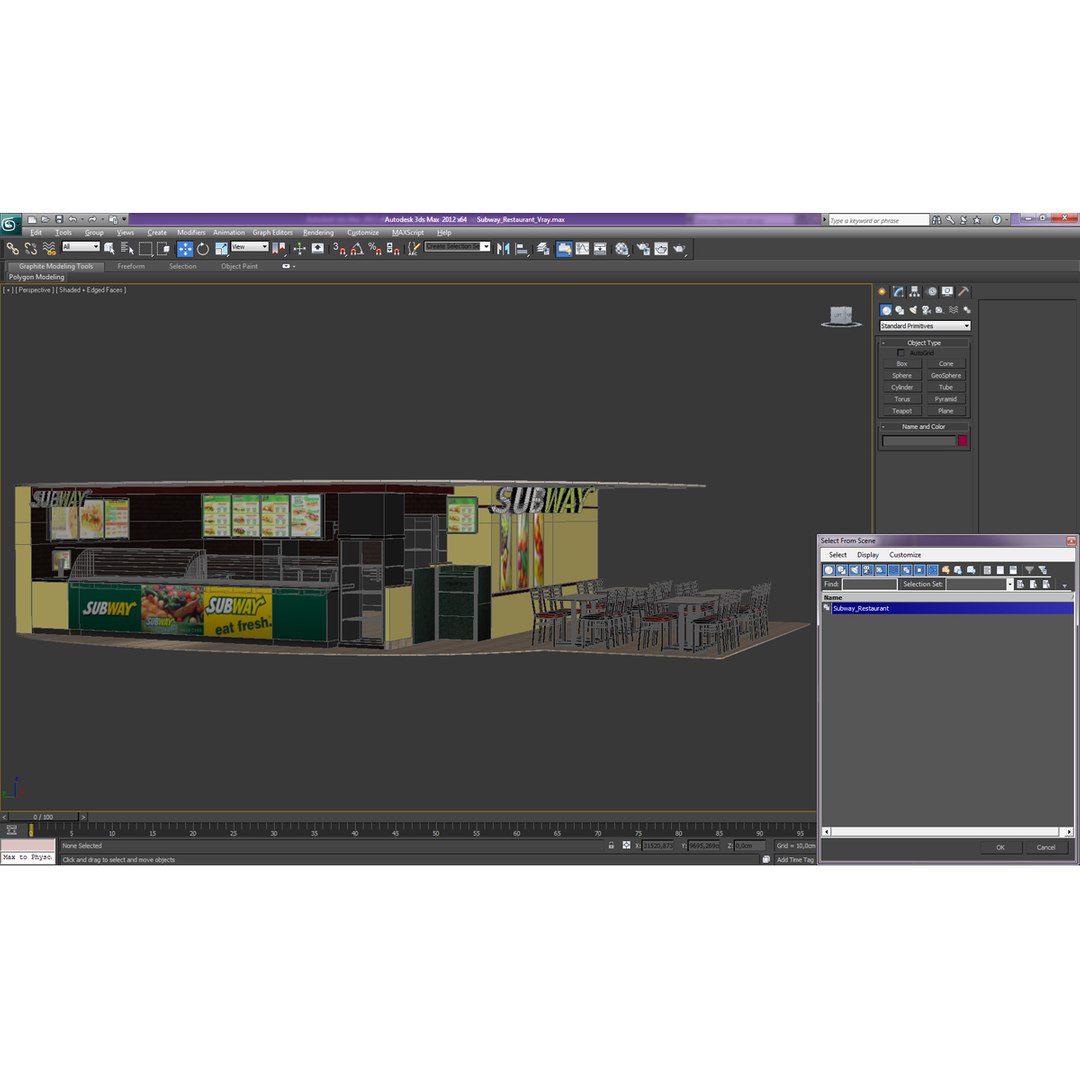Image resolution: width=1080 pixels, height=1080 pixels.
Task: Switch to the Freeform ribbon tab
Action: 131,267
